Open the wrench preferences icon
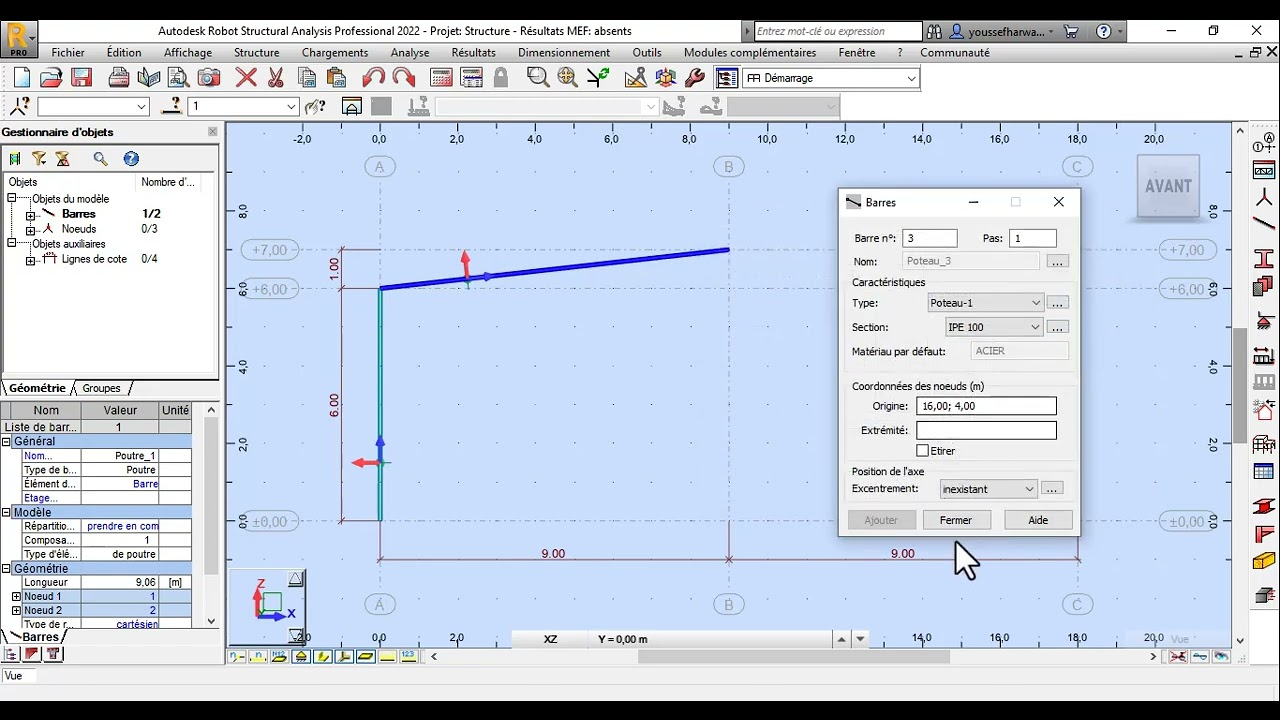Viewport: 1280px width, 720px height. (695, 78)
